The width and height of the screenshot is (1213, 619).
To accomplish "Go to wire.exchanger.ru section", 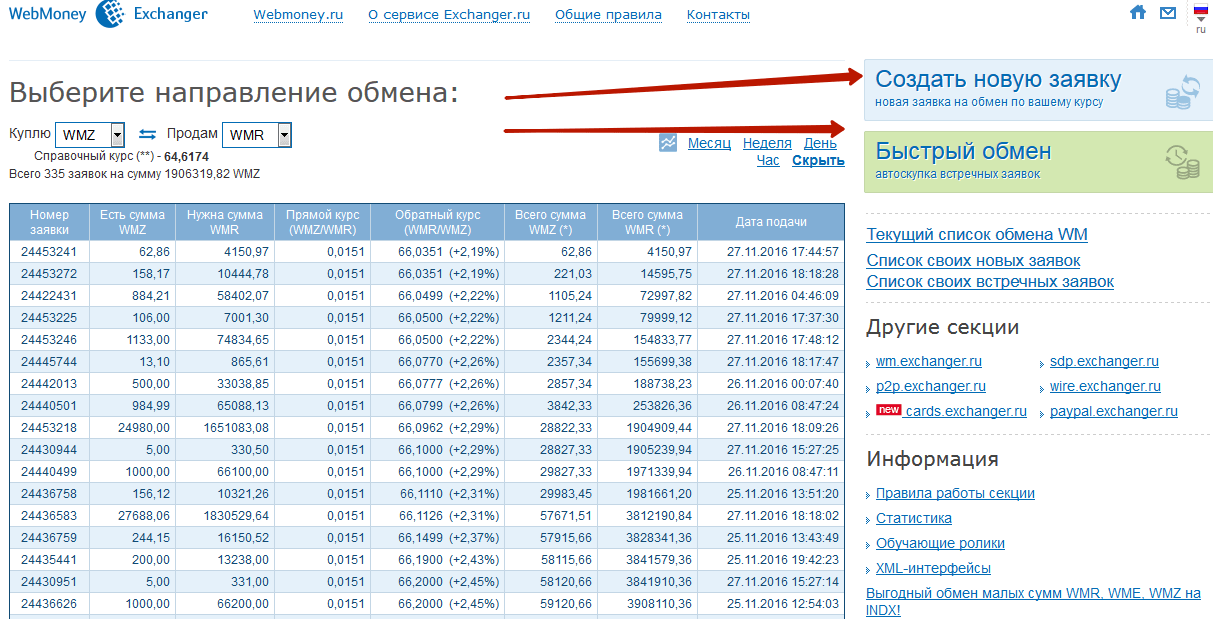I will tap(1105, 387).
